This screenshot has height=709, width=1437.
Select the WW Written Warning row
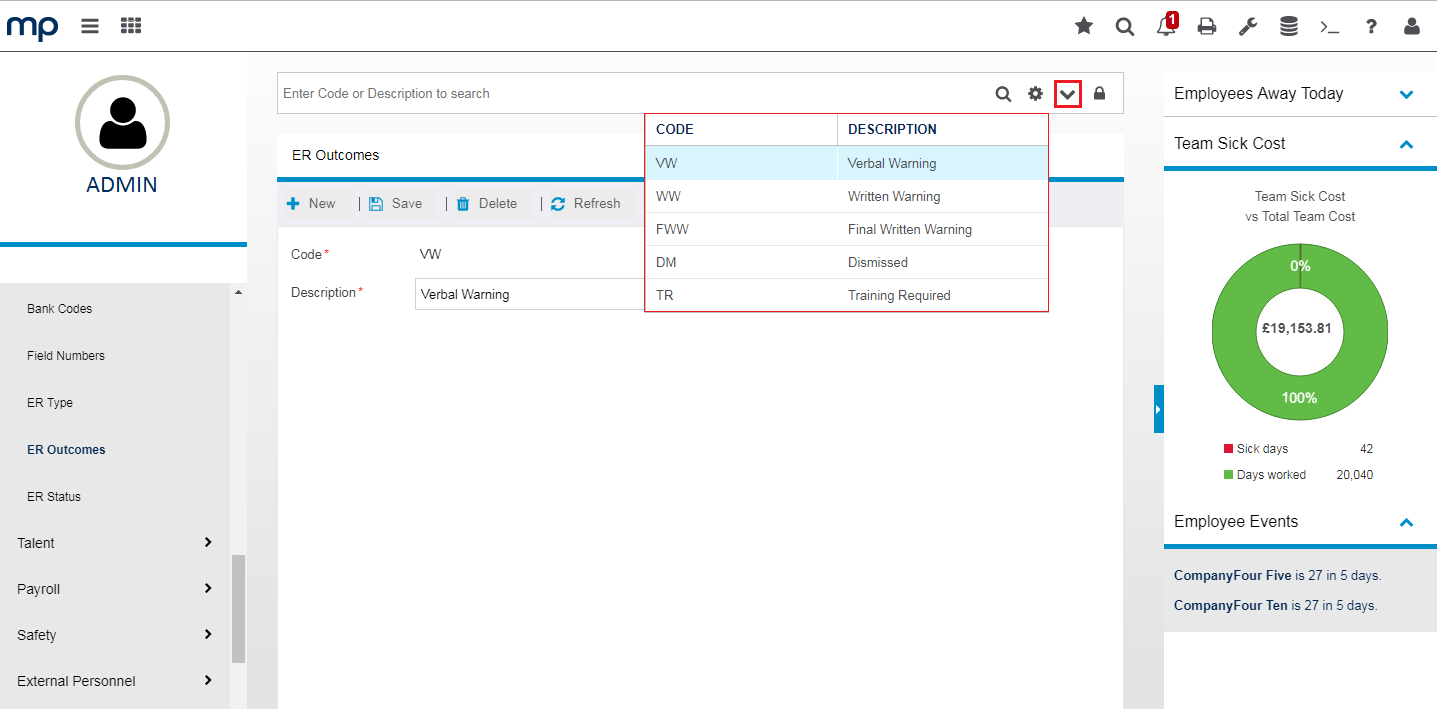point(846,196)
